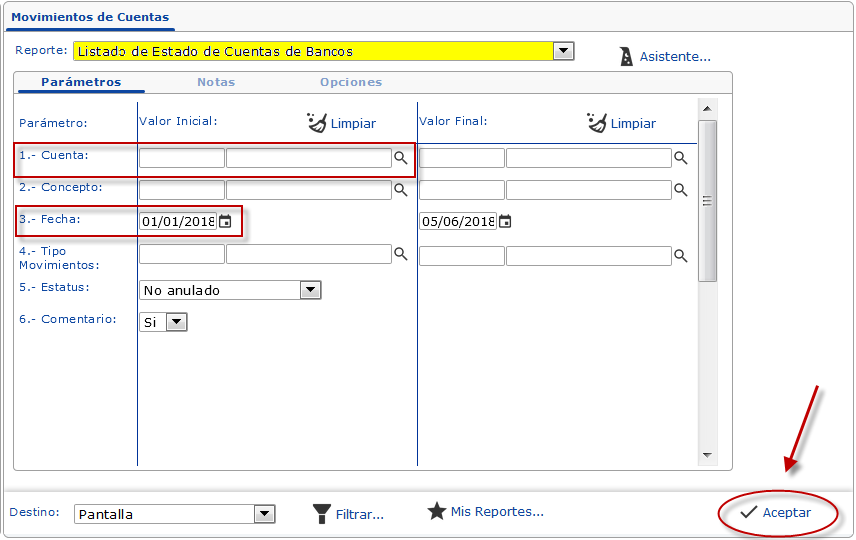Expand the Comentario 'Si' dropdown
Viewport: 856px width, 540px height.
click(176, 322)
